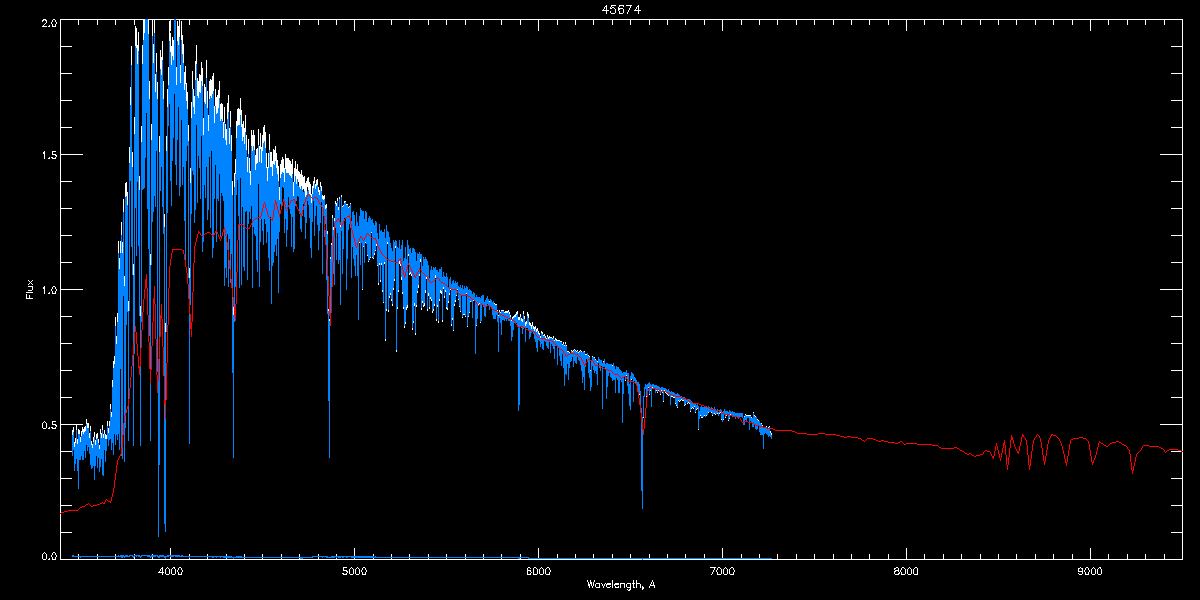This screenshot has width=1200, height=600.
Task: Click the 4000 tick label on x-axis
Action: 170,572
